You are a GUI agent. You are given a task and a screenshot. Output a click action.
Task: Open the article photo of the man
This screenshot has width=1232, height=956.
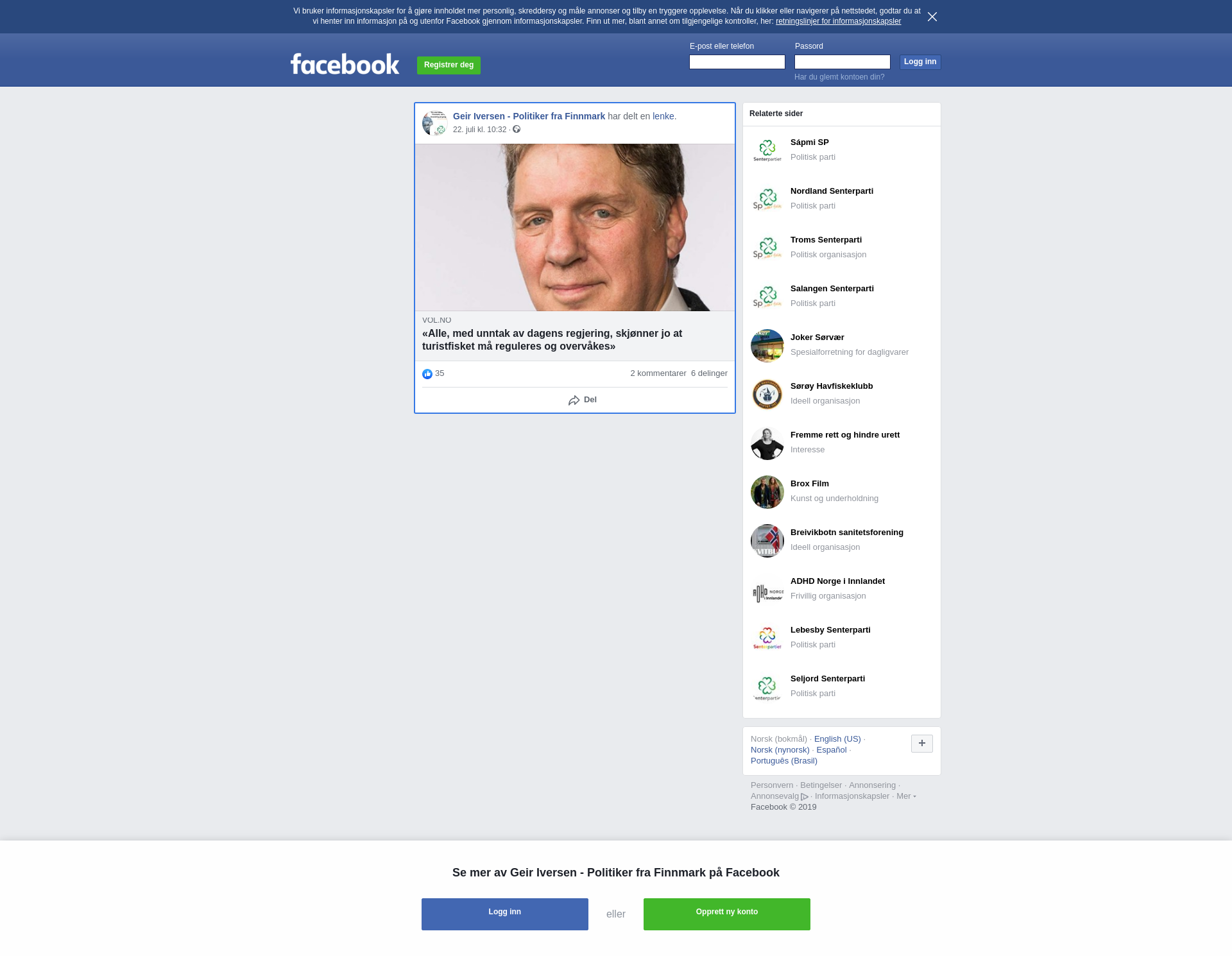click(575, 227)
